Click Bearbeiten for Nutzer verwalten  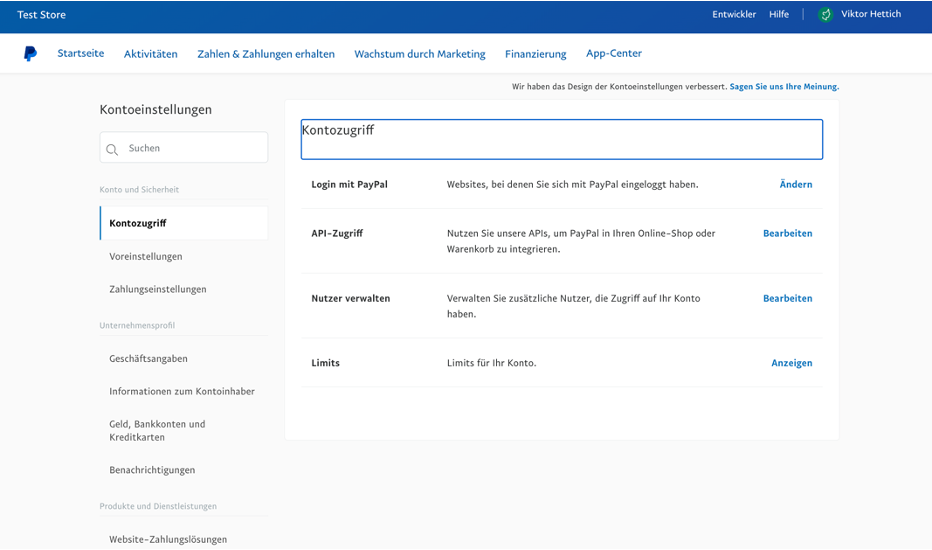(788, 298)
